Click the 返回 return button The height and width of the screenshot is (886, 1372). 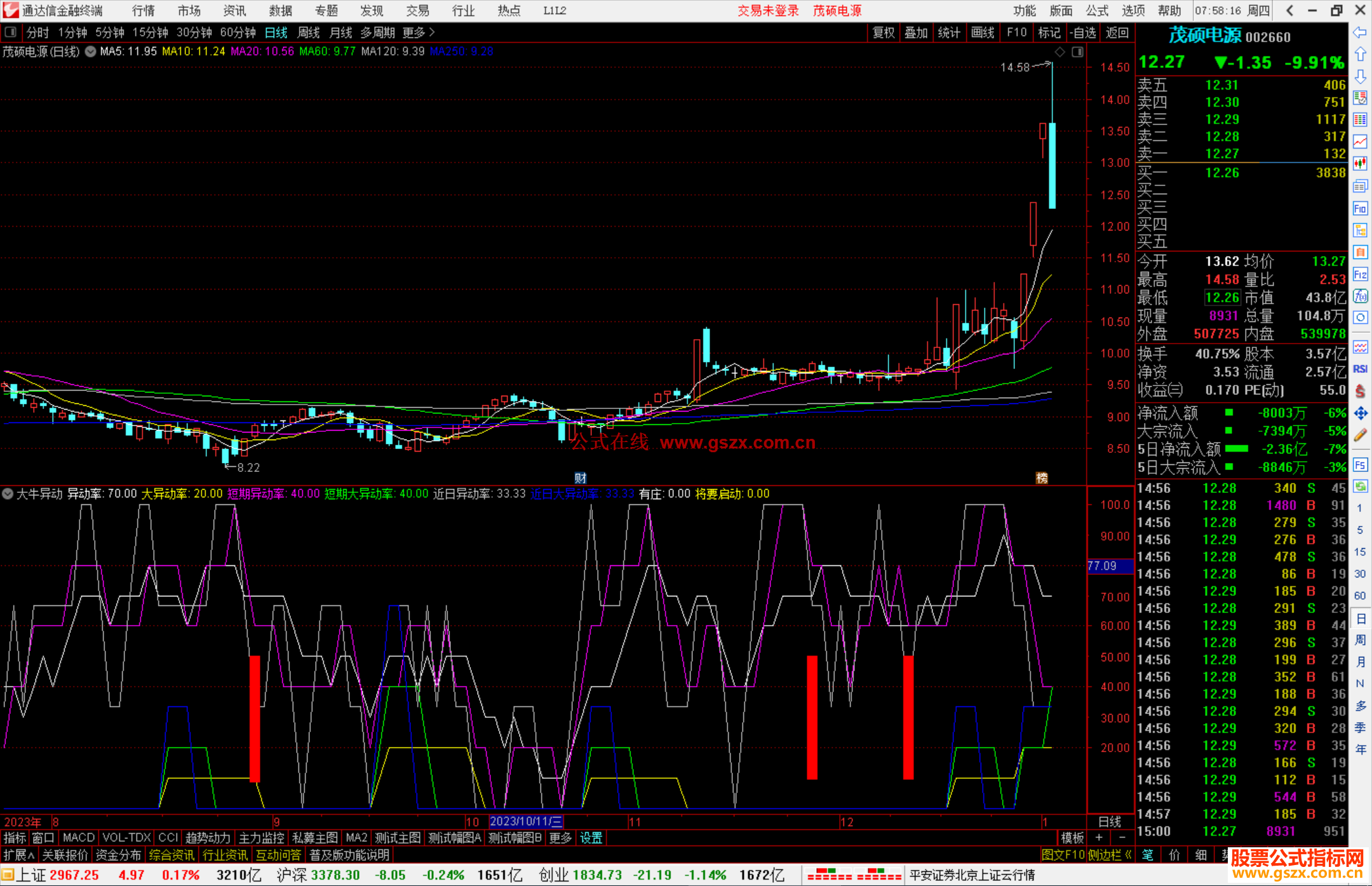[1117, 32]
